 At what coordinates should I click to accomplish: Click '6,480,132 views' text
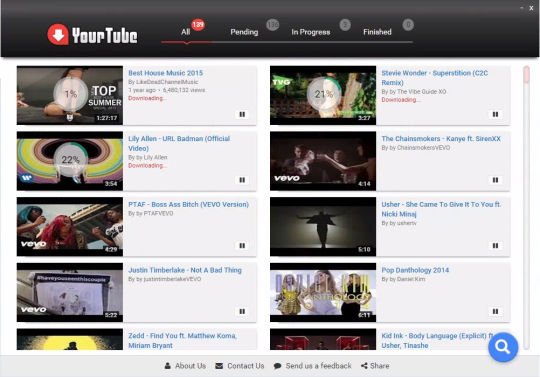point(184,90)
